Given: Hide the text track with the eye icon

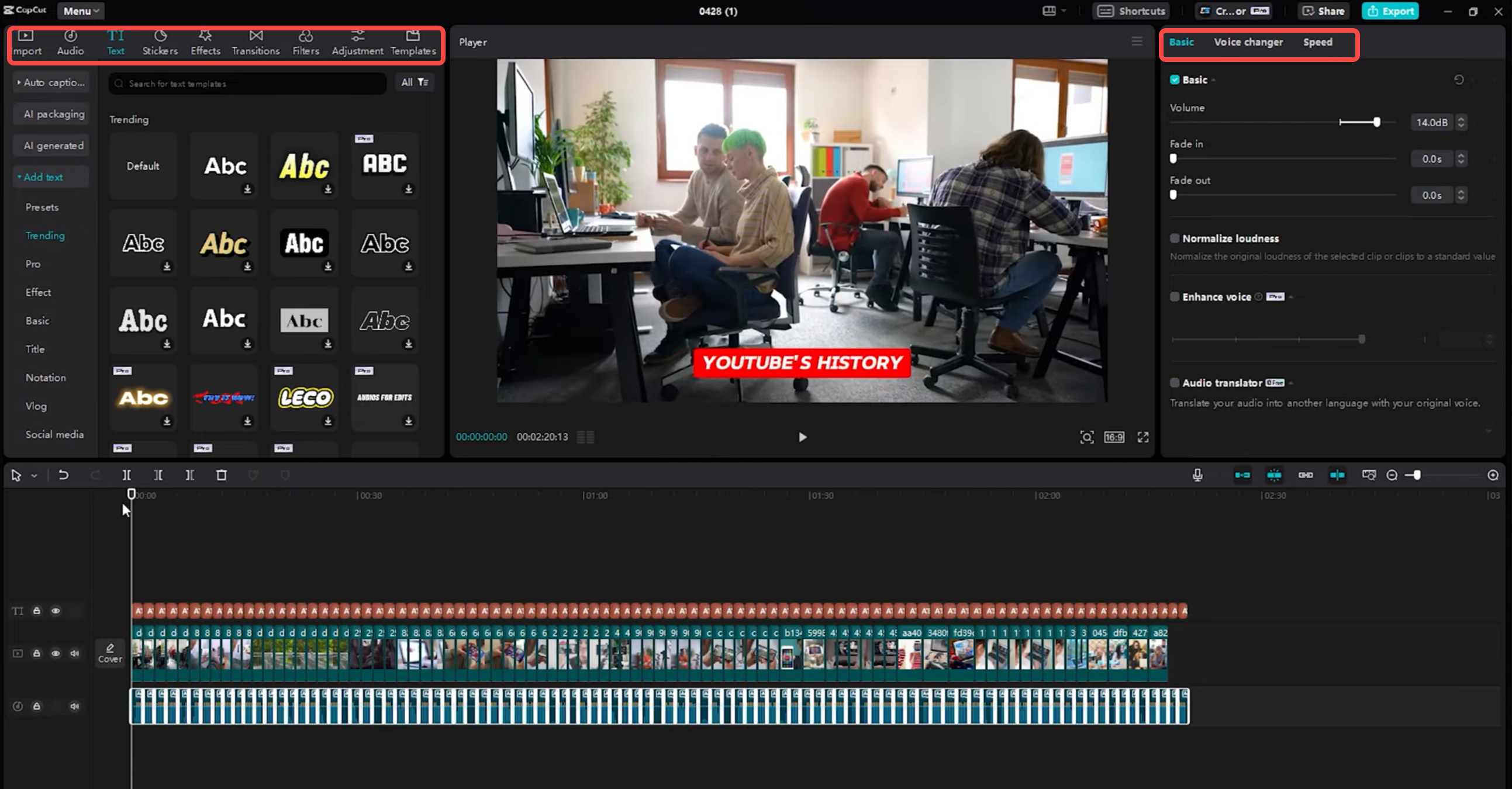Looking at the screenshot, I should [x=56, y=611].
